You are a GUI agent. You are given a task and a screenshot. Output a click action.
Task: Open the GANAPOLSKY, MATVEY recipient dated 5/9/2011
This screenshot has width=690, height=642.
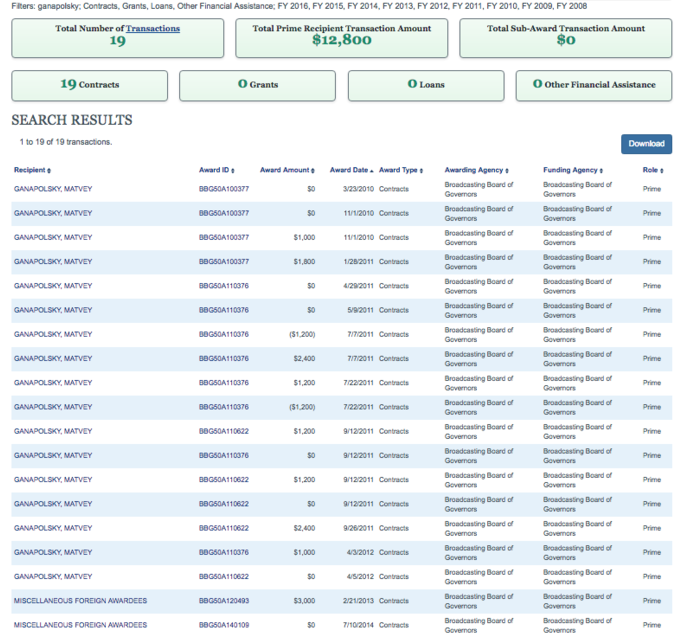click(x=53, y=310)
